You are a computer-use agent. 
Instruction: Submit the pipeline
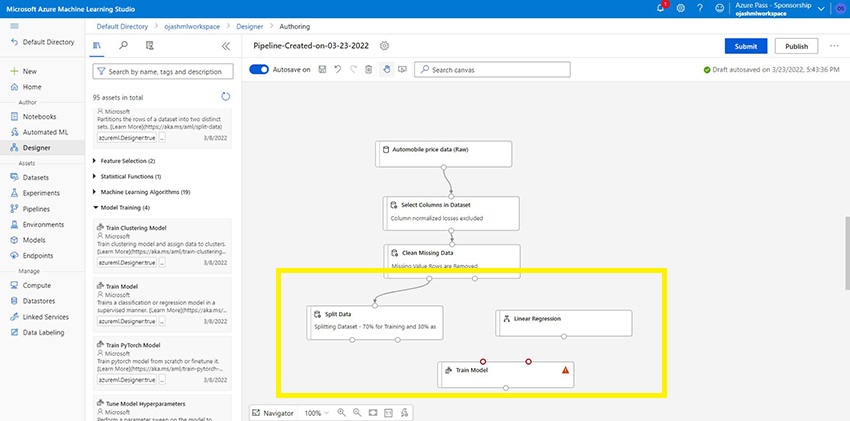746,46
